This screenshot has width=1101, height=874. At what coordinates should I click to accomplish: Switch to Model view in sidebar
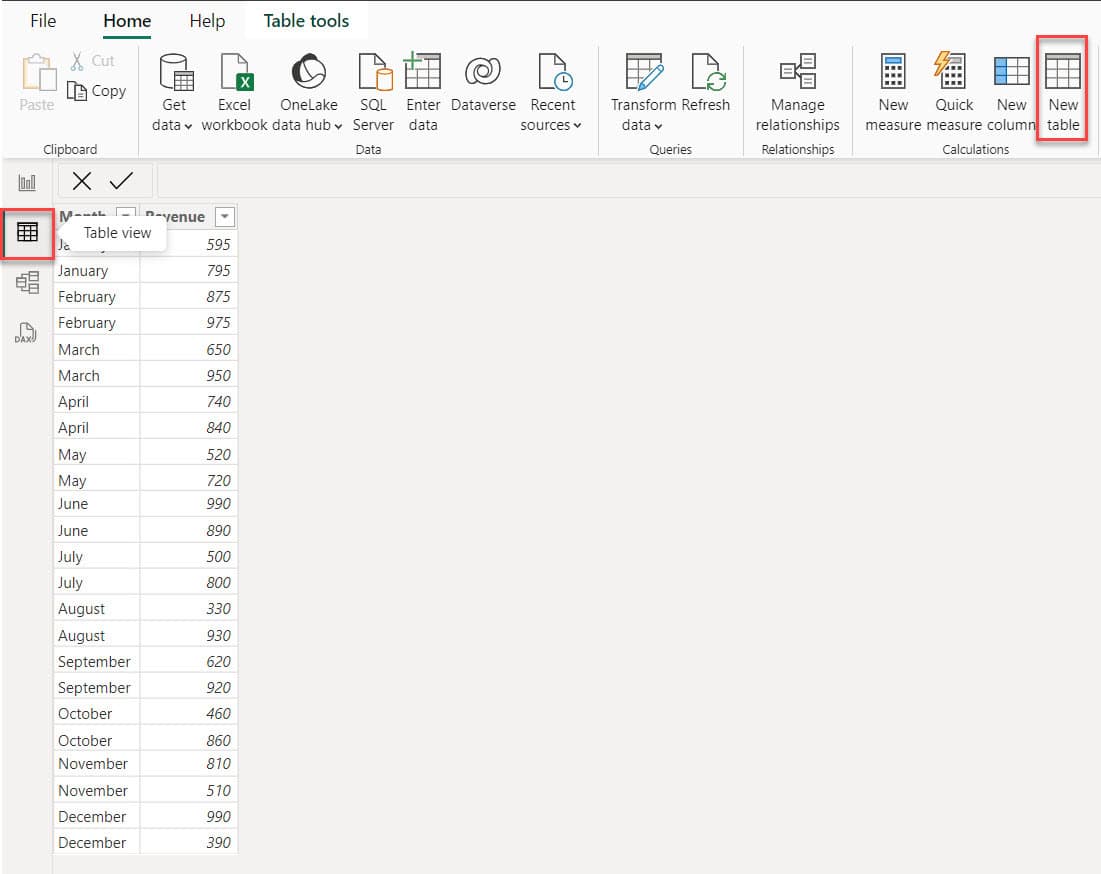[x=27, y=283]
